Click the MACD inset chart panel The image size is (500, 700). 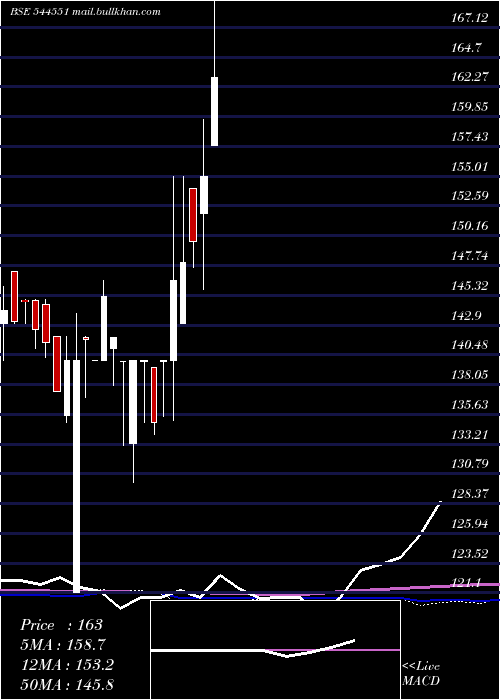click(x=275, y=650)
